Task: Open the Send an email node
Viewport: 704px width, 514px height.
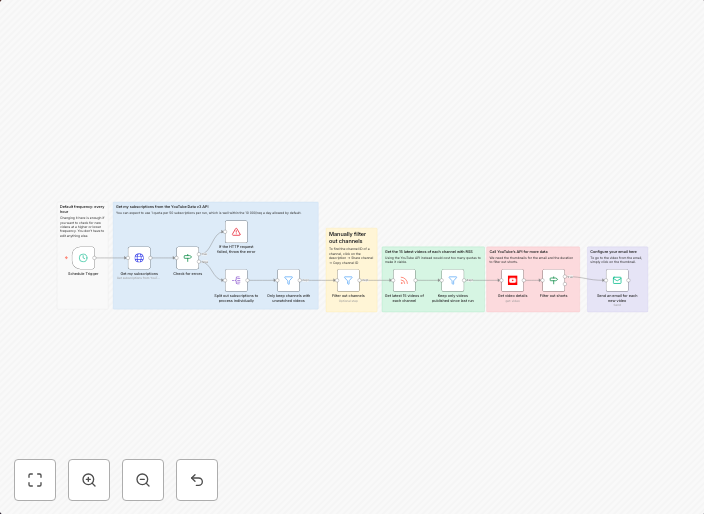Action: (x=617, y=280)
